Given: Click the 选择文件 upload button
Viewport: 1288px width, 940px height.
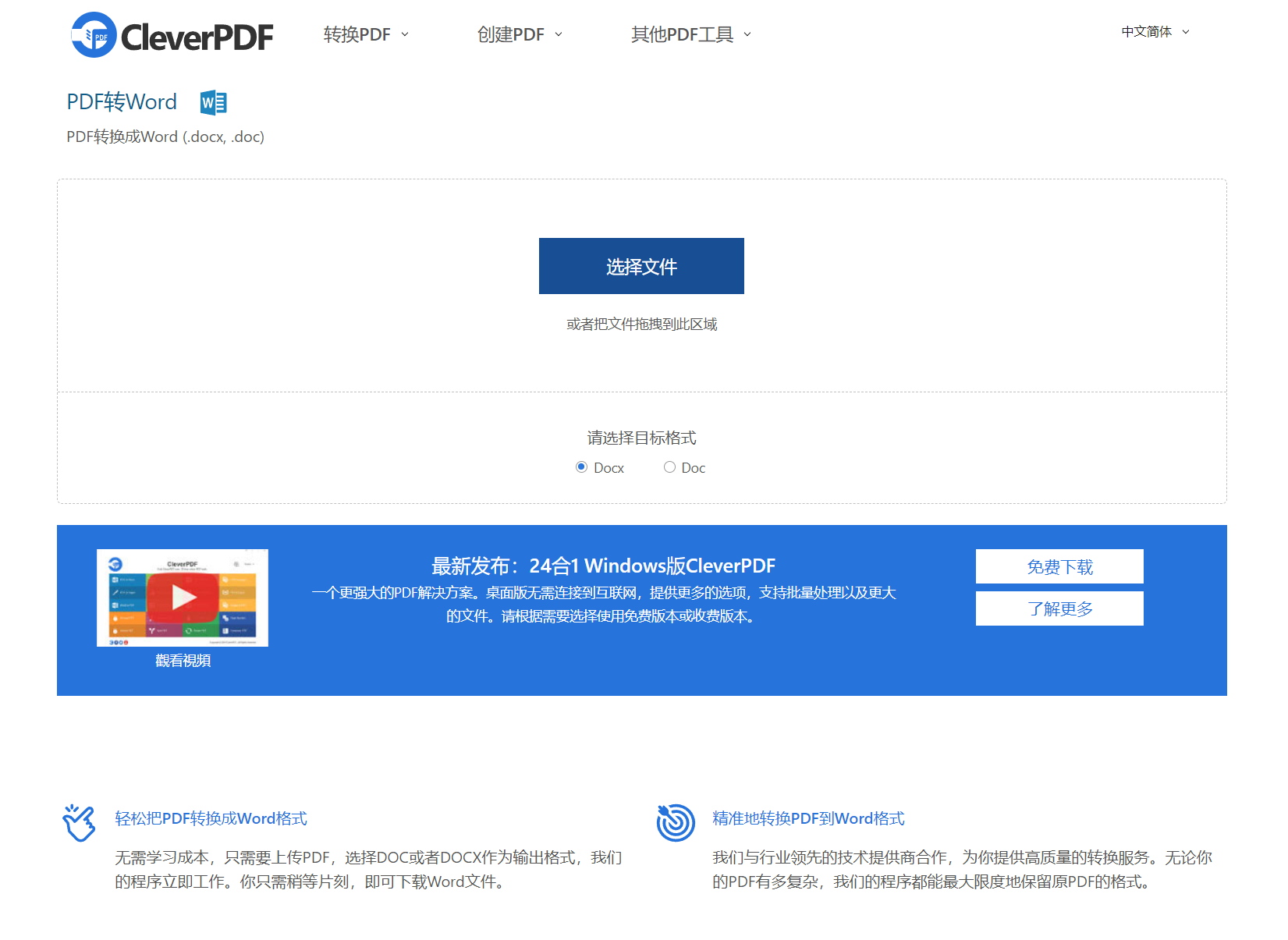Looking at the screenshot, I should 641,266.
